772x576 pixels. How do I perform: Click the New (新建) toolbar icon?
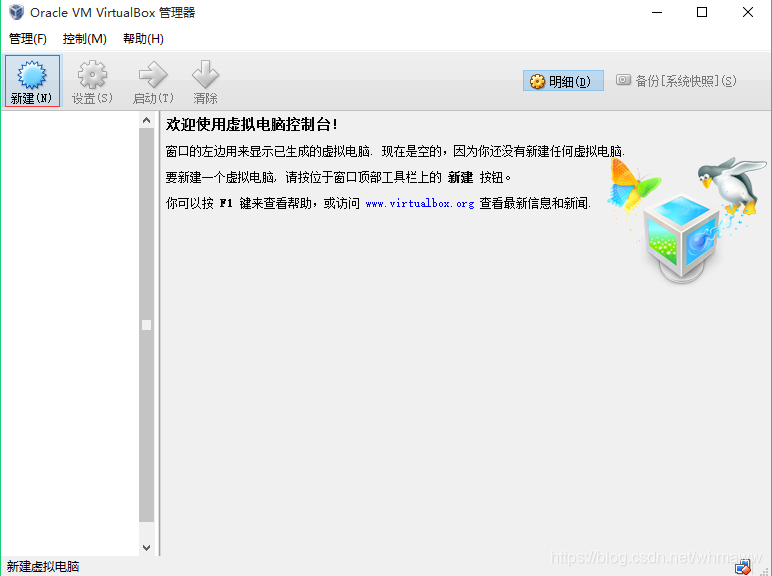[x=32, y=81]
